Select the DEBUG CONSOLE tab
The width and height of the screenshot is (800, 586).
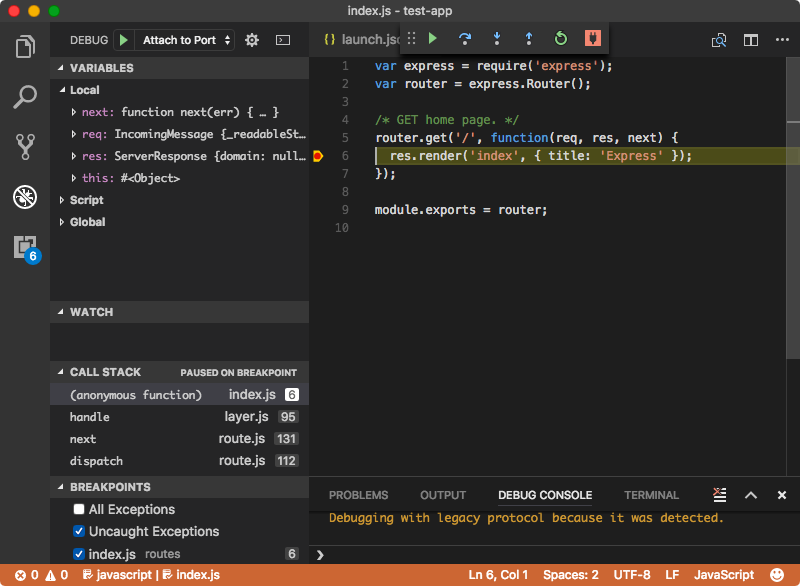[x=545, y=495]
